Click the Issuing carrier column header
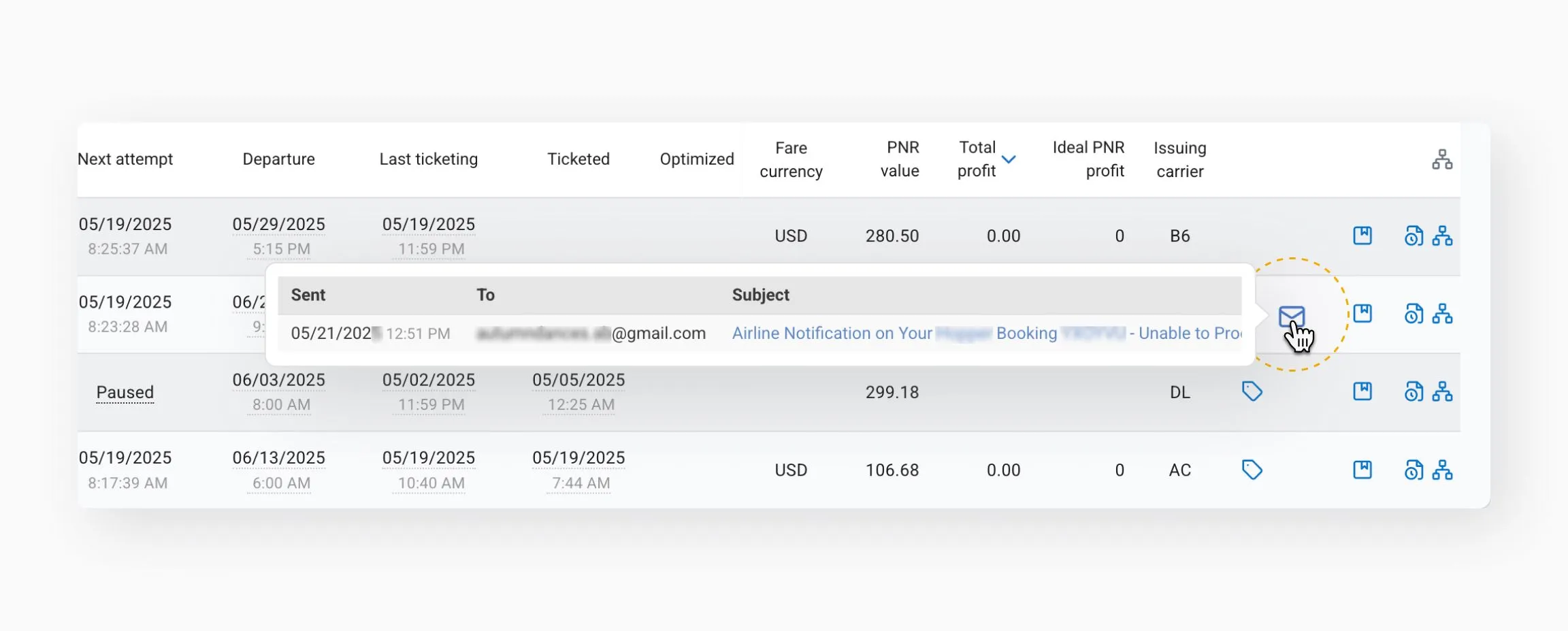Viewport: 1568px width, 631px height. click(1179, 159)
